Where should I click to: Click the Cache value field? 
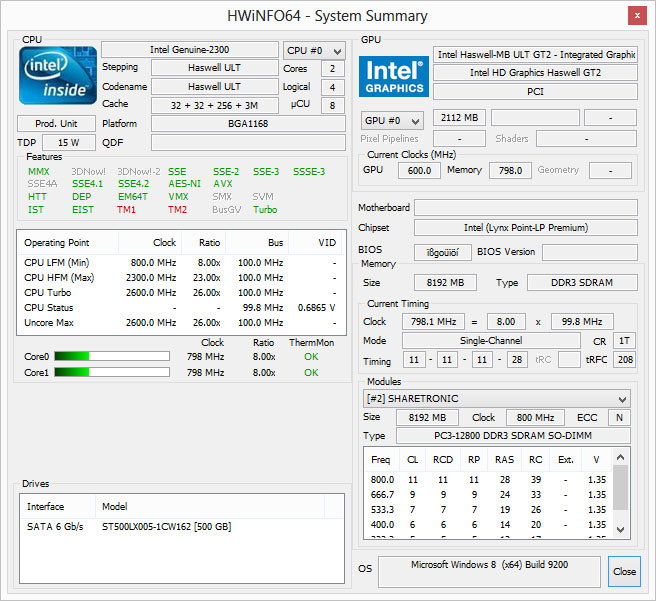coord(214,105)
